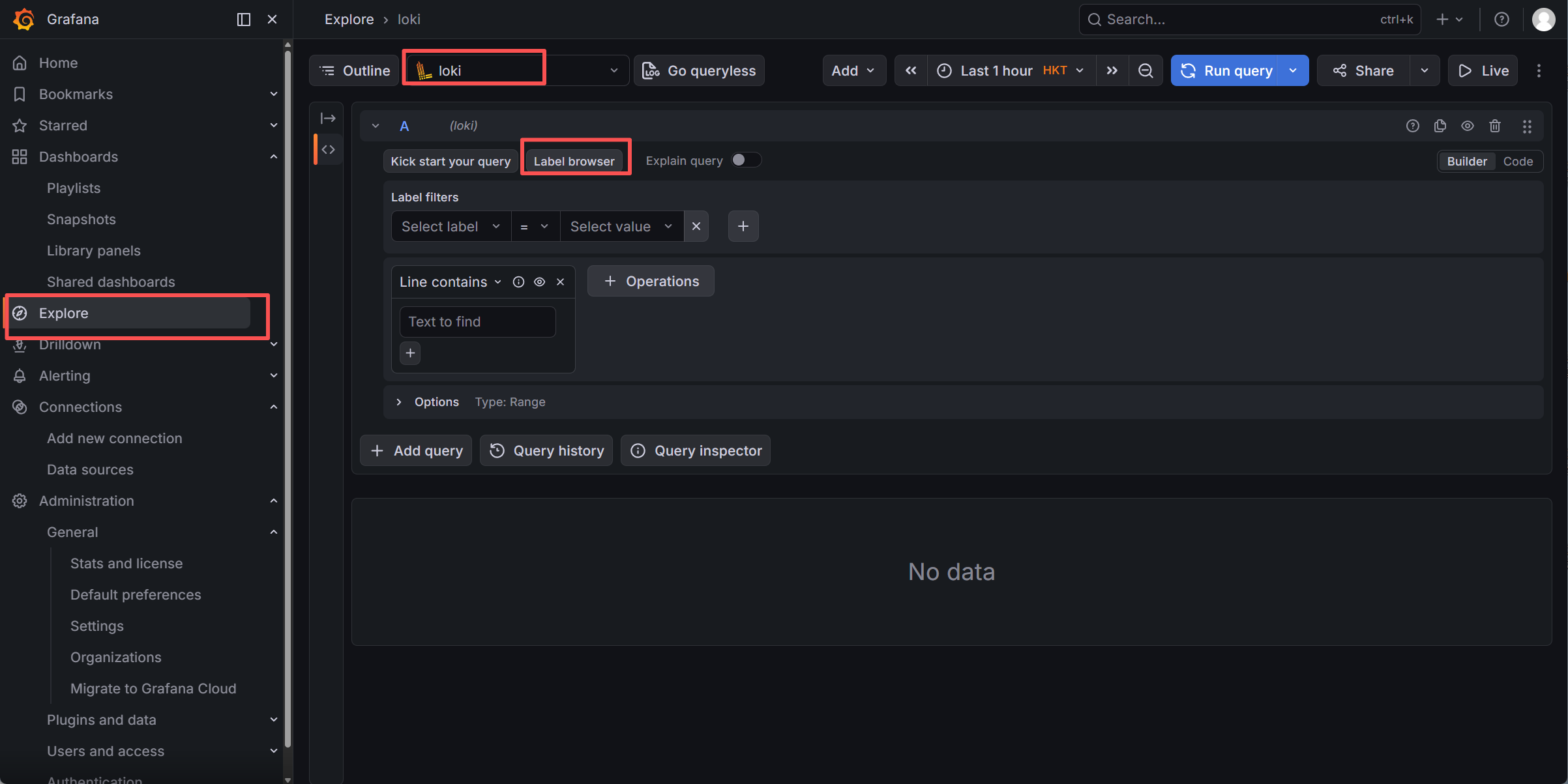Expand the Alerting menu section
Image resolution: width=1568 pixels, height=784 pixels.
tap(274, 375)
